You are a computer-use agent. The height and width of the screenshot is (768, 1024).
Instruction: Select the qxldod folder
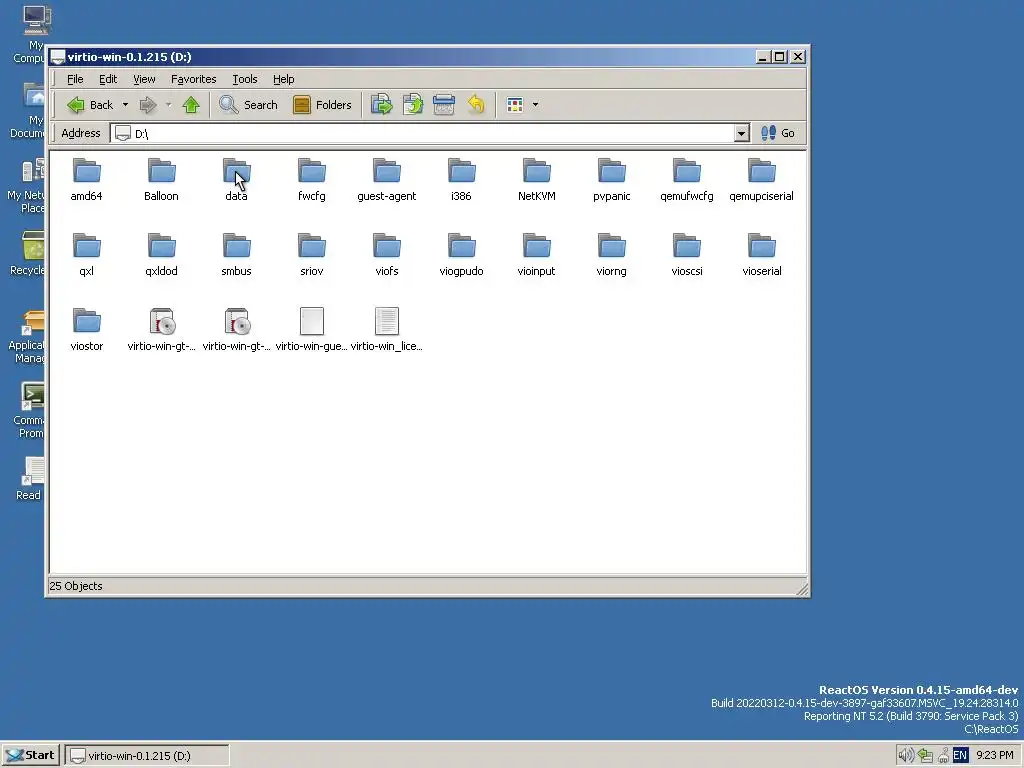[x=161, y=255]
